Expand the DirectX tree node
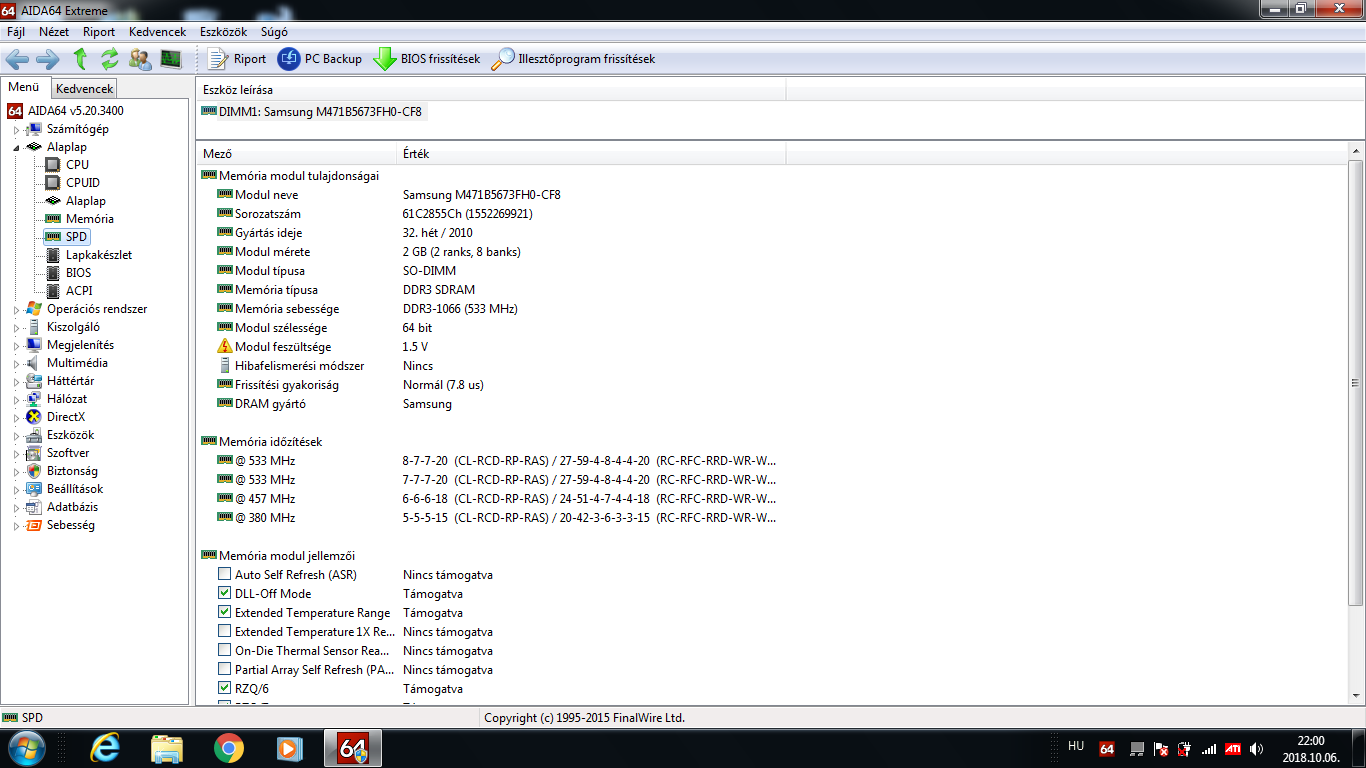Screen dimensions: 1366x768 [x=15, y=417]
